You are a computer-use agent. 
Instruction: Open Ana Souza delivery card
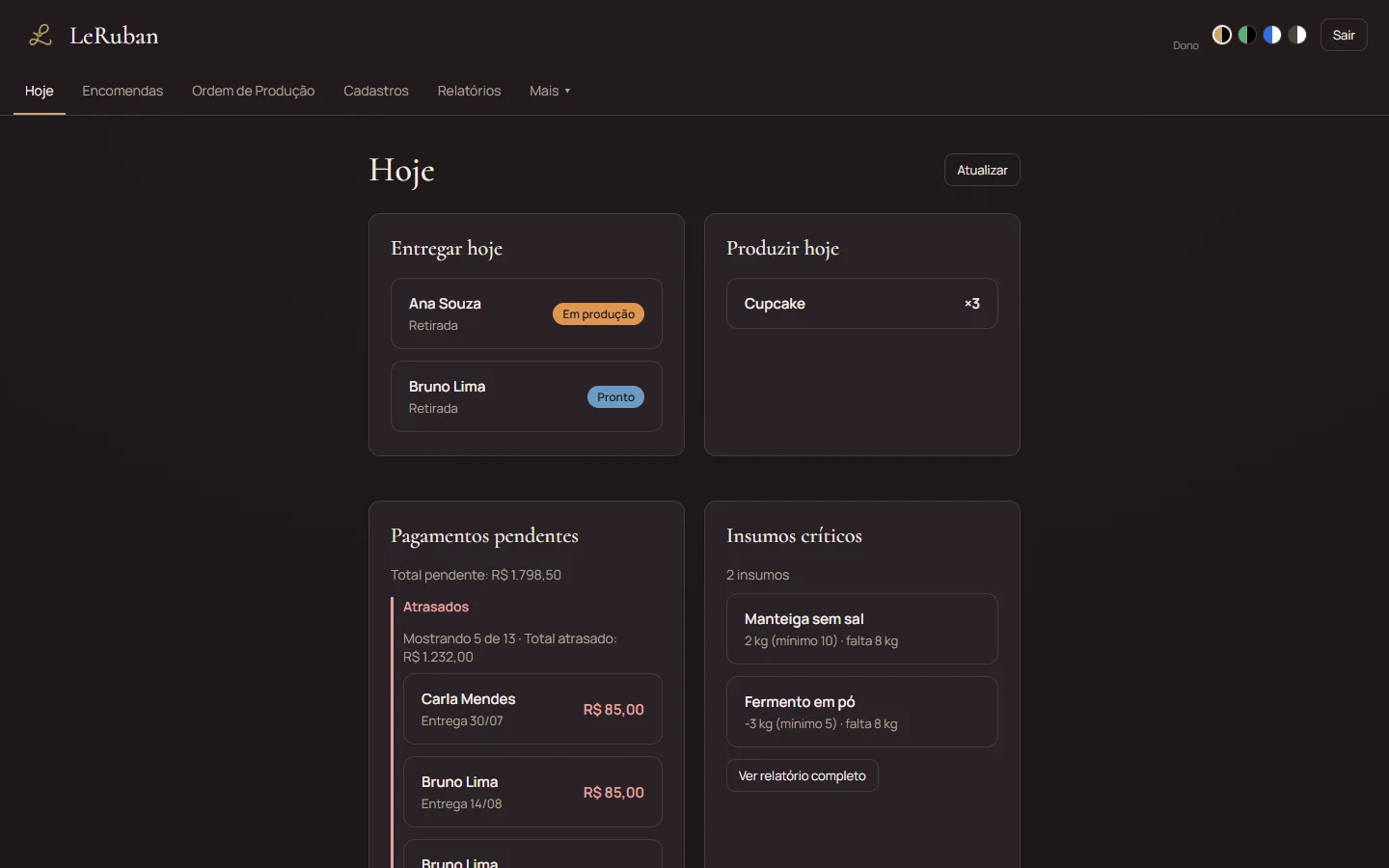(x=527, y=313)
